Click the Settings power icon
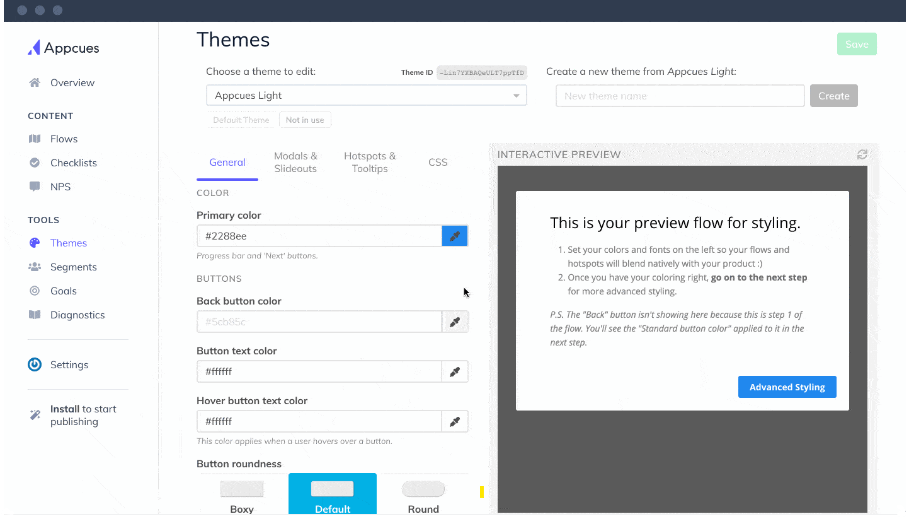Viewport: 908px width, 518px height. 35,364
